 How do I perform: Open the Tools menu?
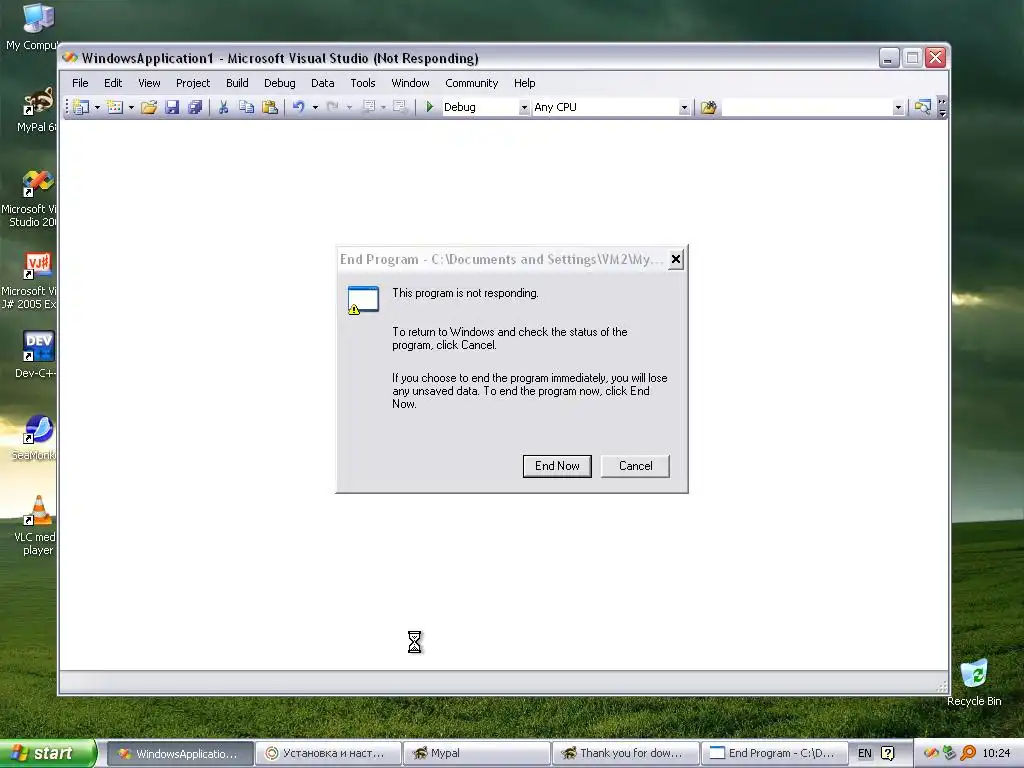(362, 83)
